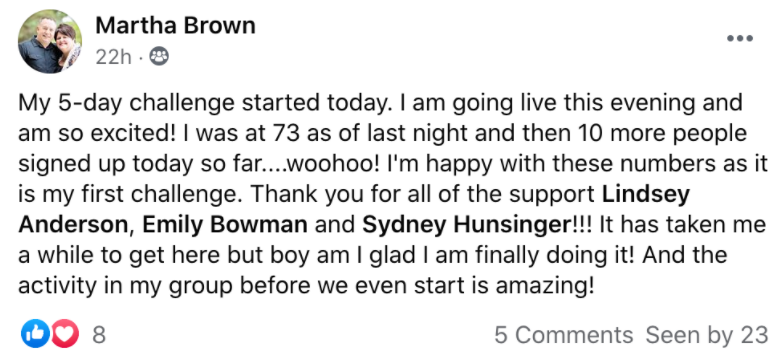
Task: Click tagged name Lindsey at line end
Action: tap(646, 196)
